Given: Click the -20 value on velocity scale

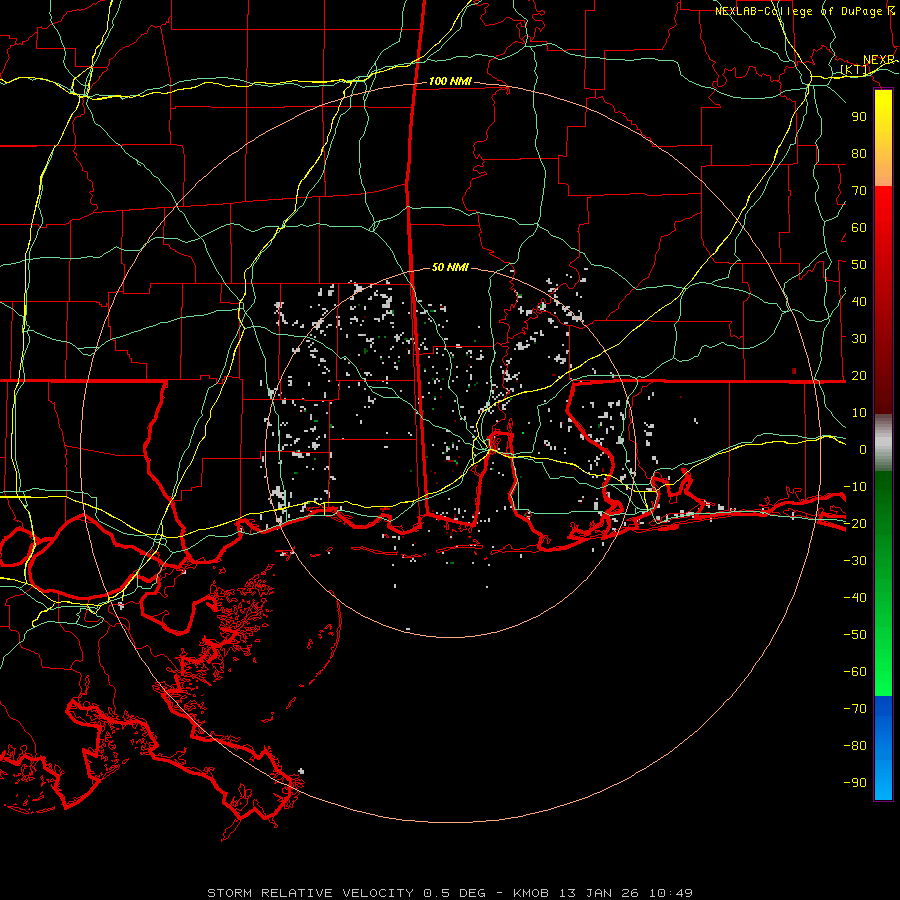Looking at the screenshot, I should pos(855,524).
